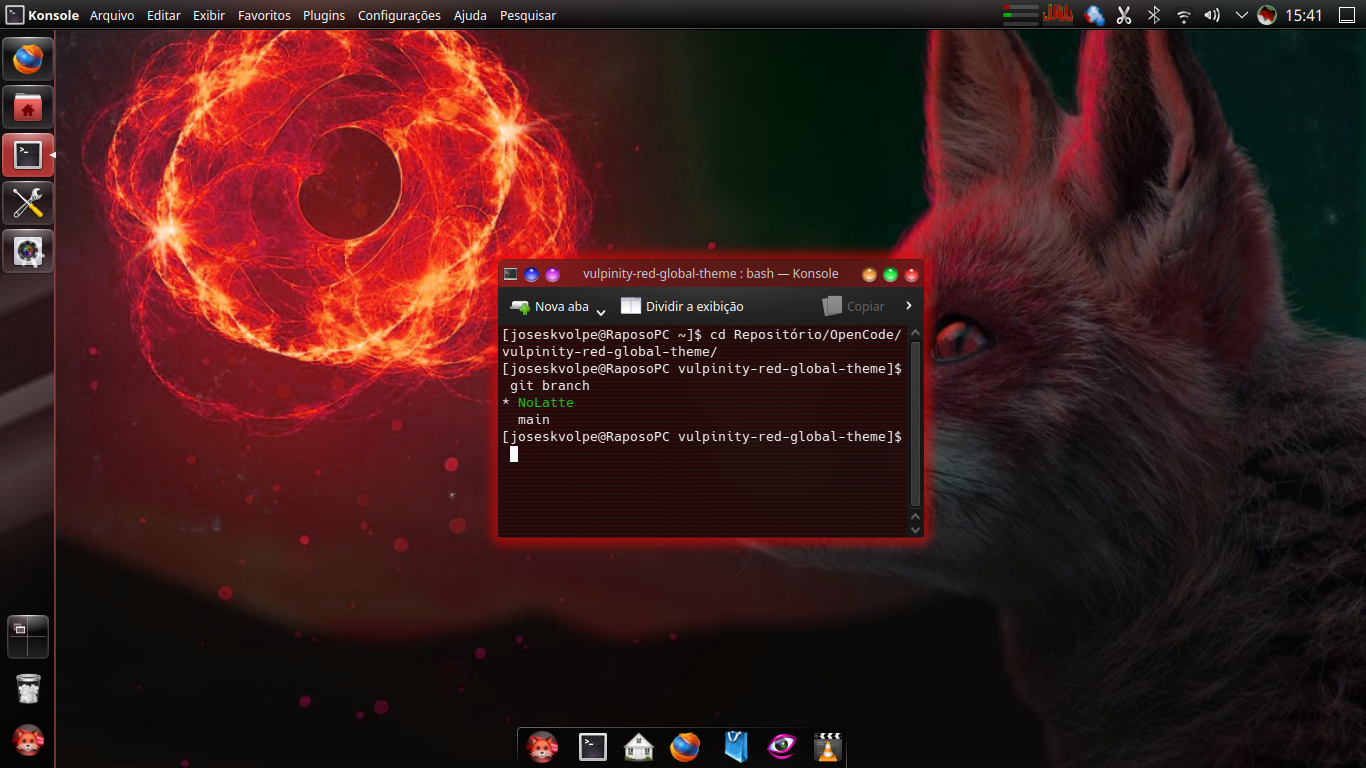
Task: Click the Konsole window title text
Action: pyautogui.click(x=711, y=274)
